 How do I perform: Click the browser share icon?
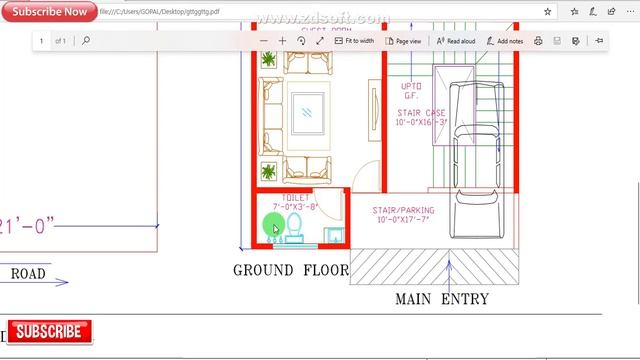tap(611, 12)
